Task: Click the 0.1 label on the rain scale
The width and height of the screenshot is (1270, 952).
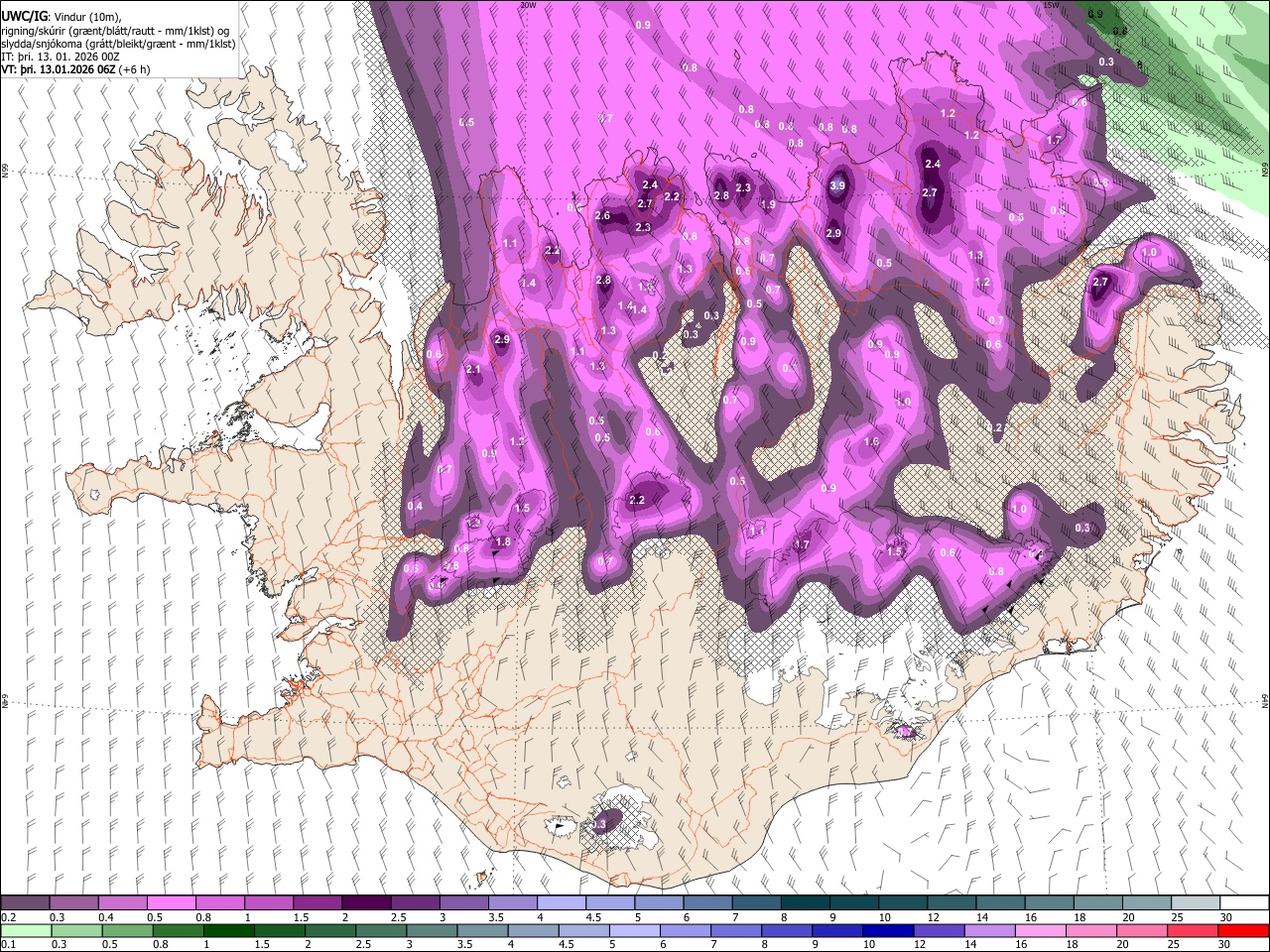Action: [9, 944]
